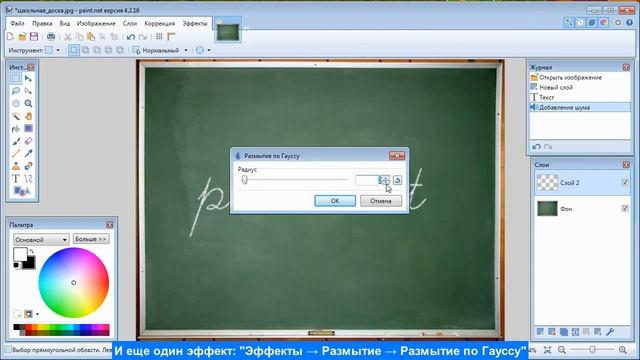
Task: Select the Text tool in toolbox
Action: (x=16, y=179)
